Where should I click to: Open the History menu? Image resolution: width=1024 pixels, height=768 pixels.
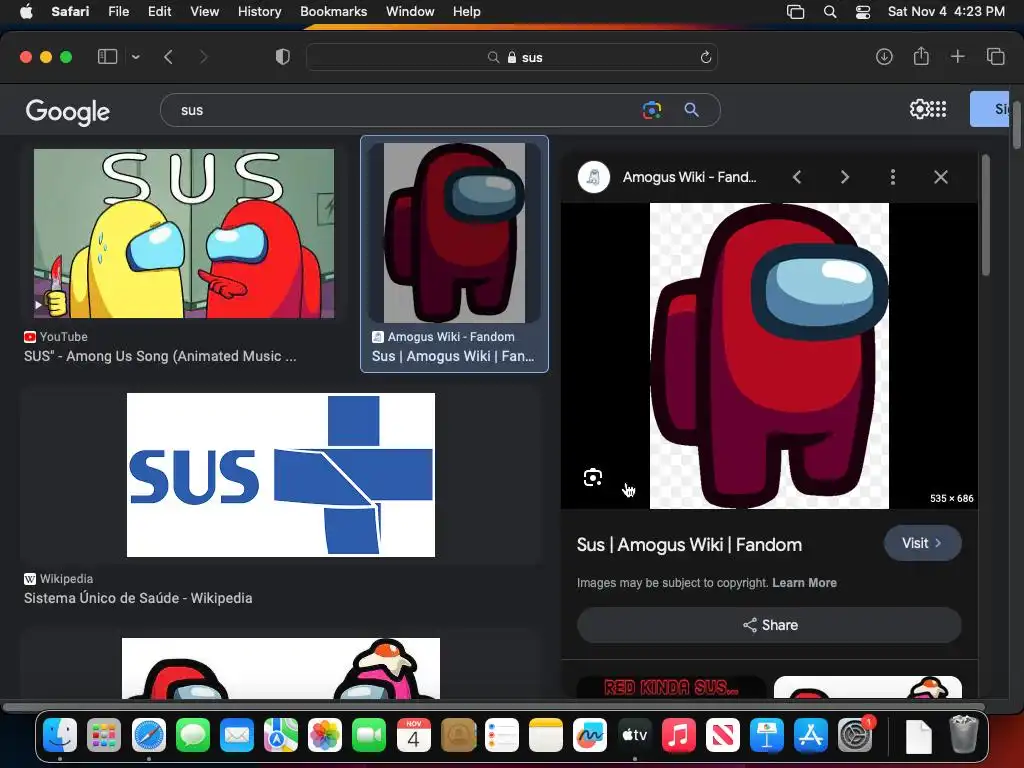point(259,11)
